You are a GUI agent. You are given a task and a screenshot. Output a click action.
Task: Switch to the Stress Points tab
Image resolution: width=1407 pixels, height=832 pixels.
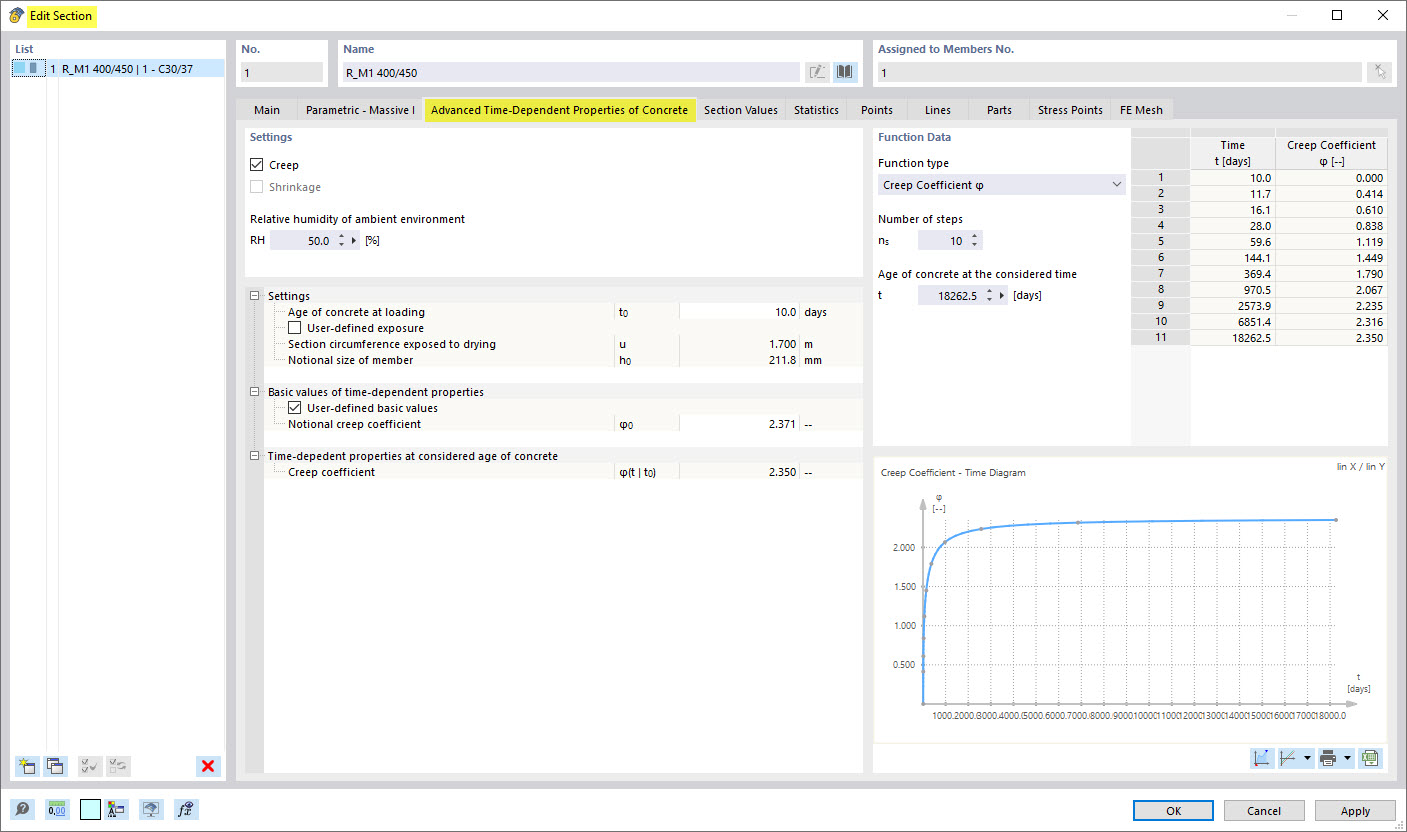(x=1070, y=110)
